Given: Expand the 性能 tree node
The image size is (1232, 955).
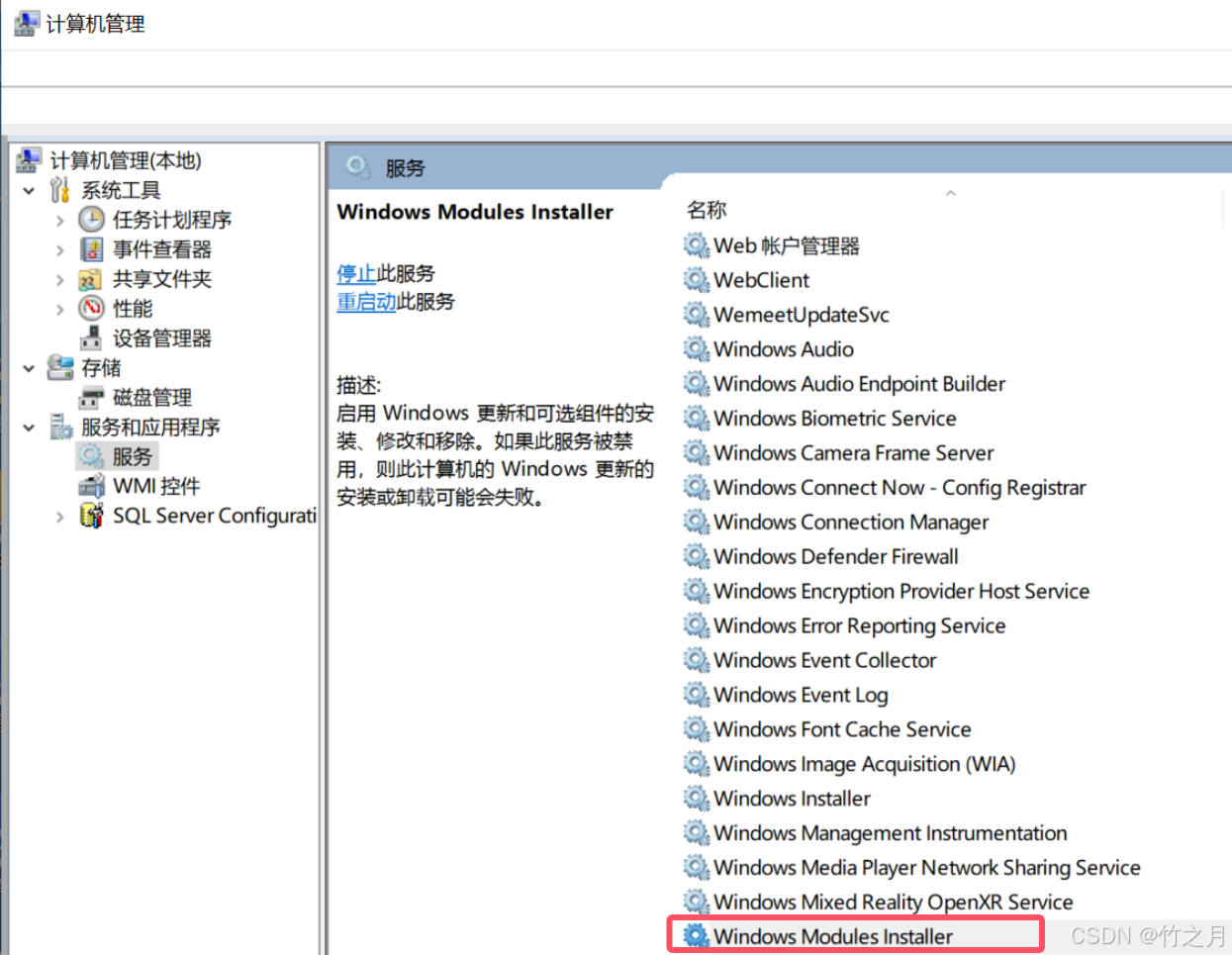Looking at the screenshot, I should click(x=59, y=309).
